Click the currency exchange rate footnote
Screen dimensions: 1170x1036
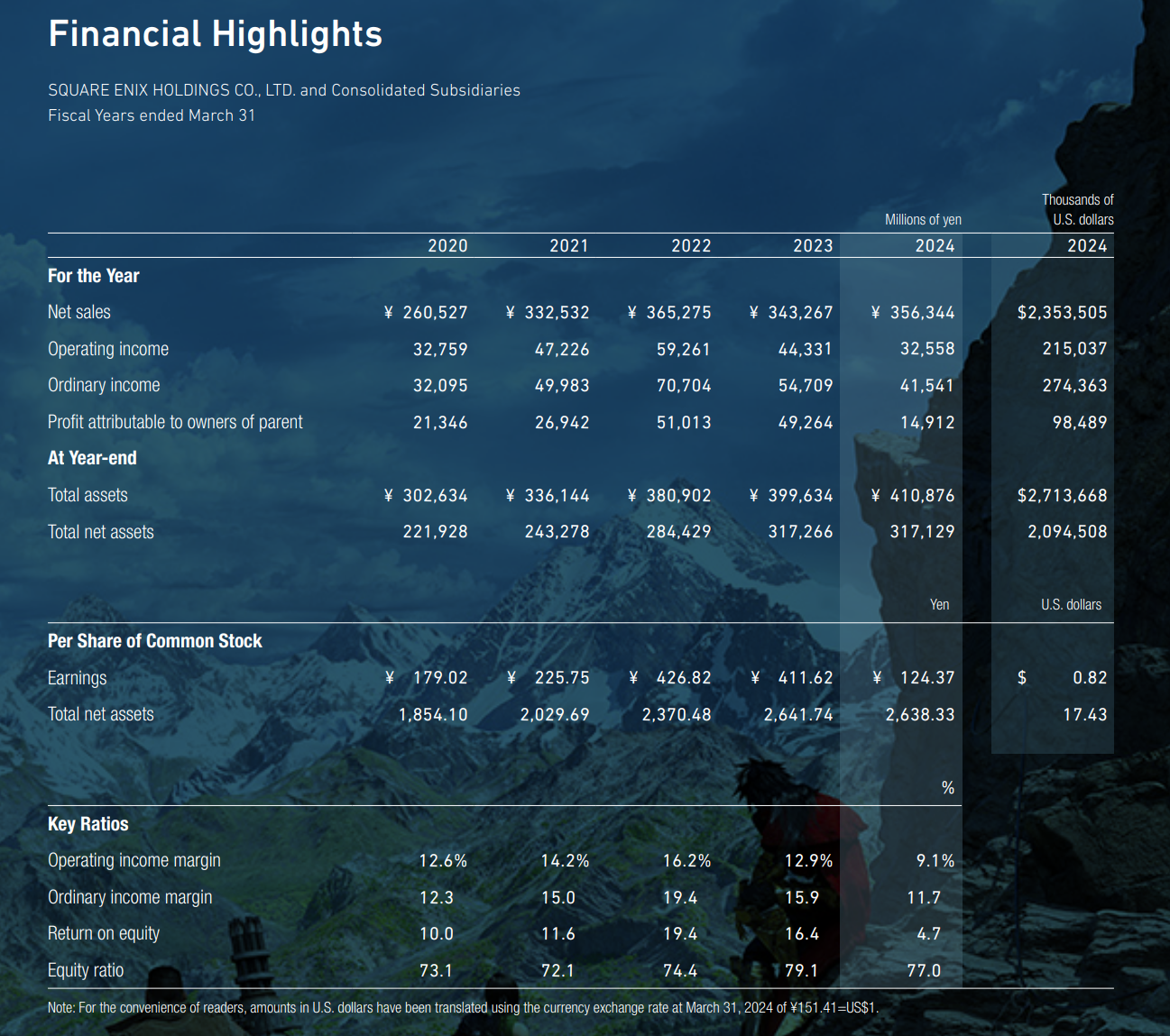coord(463,1007)
